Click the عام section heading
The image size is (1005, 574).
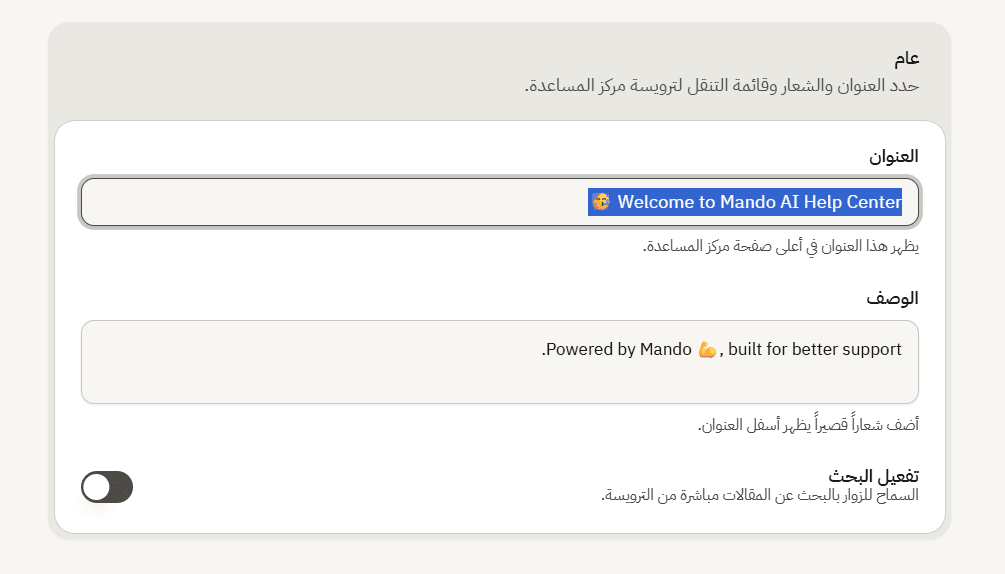point(907,58)
